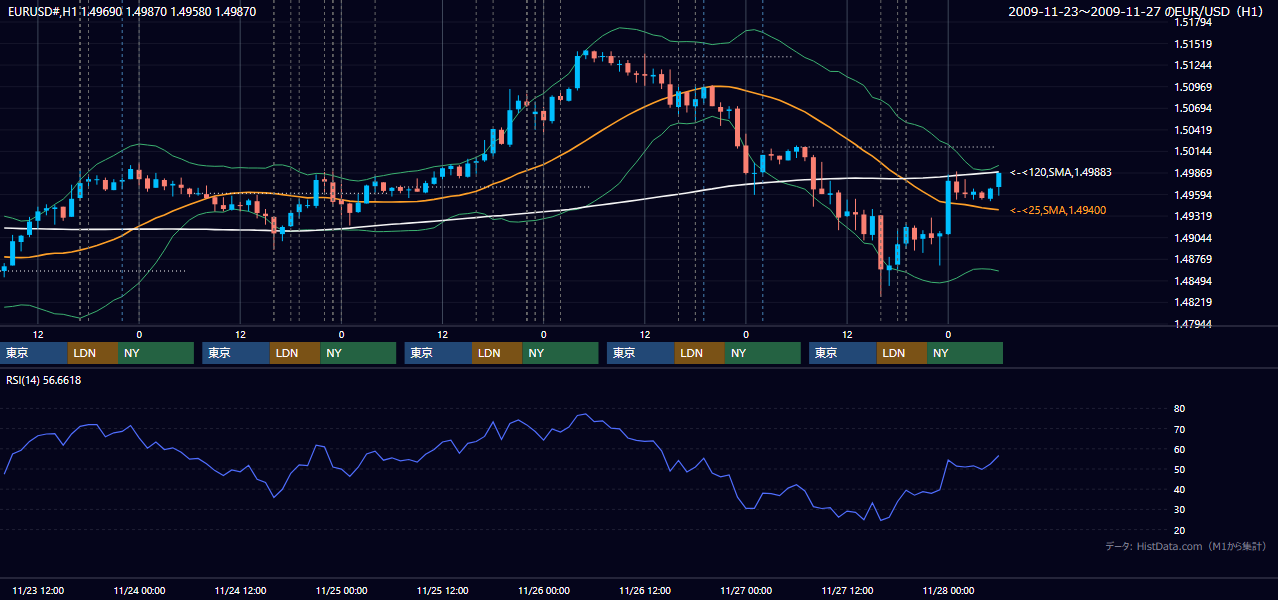The height and width of the screenshot is (600, 1278).
Task: Click price axis label 1.48494
Action: coord(1193,281)
